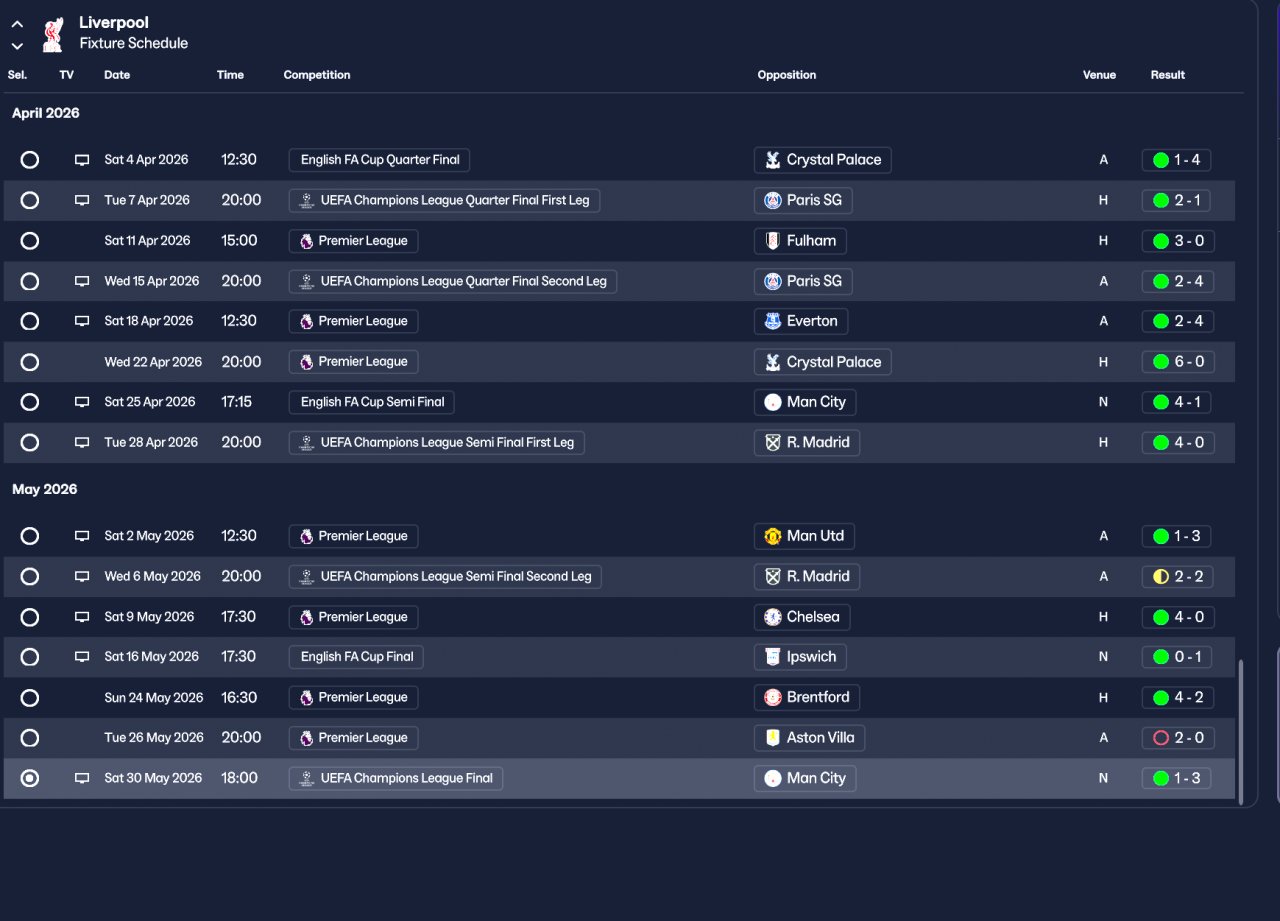The image size is (1280, 921).
Task: Click the fixture list vertical scrollbar
Action: [x=1241, y=731]
